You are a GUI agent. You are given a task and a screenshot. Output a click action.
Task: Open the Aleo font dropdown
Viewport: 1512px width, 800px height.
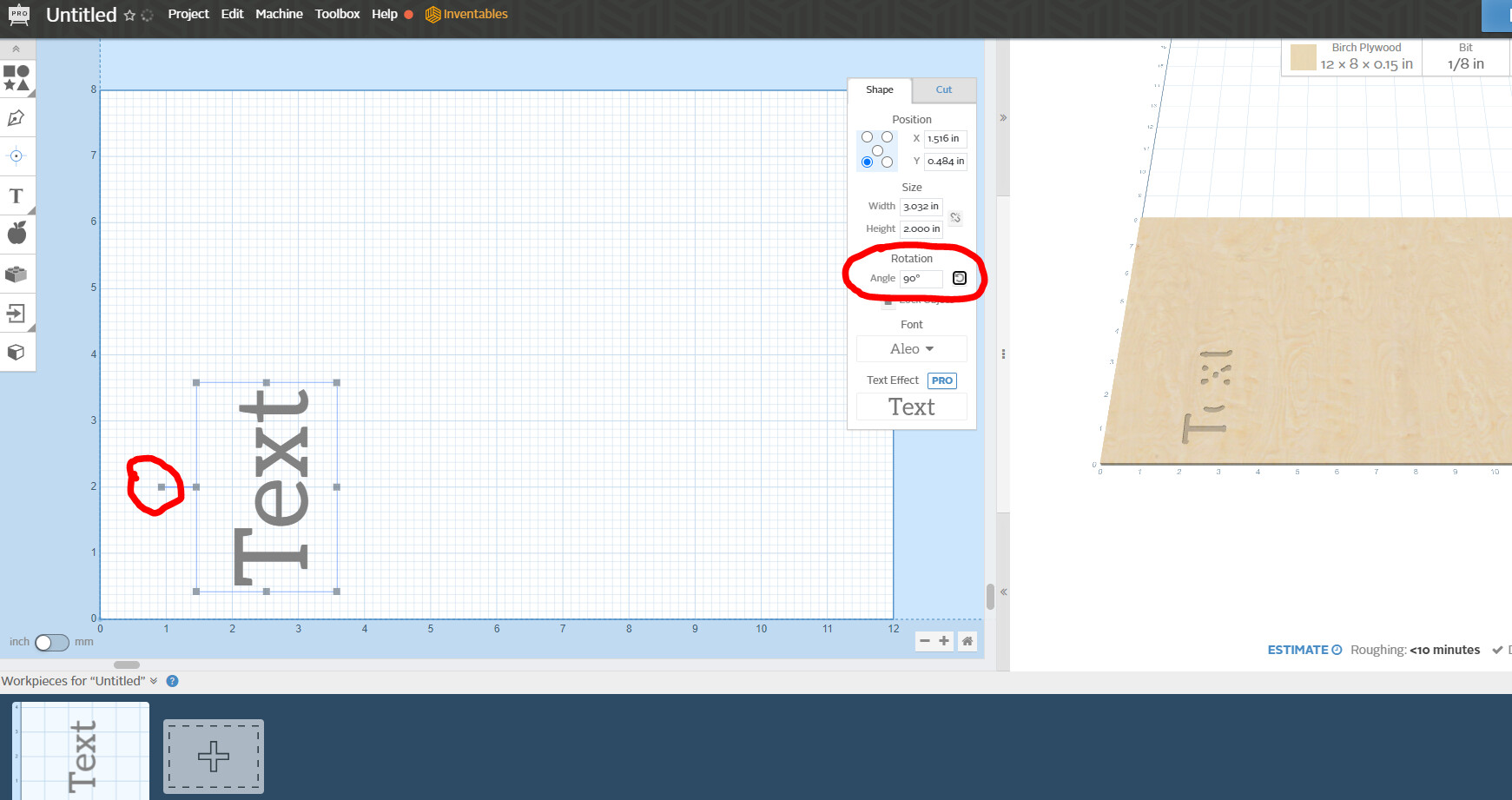point(911,349)
